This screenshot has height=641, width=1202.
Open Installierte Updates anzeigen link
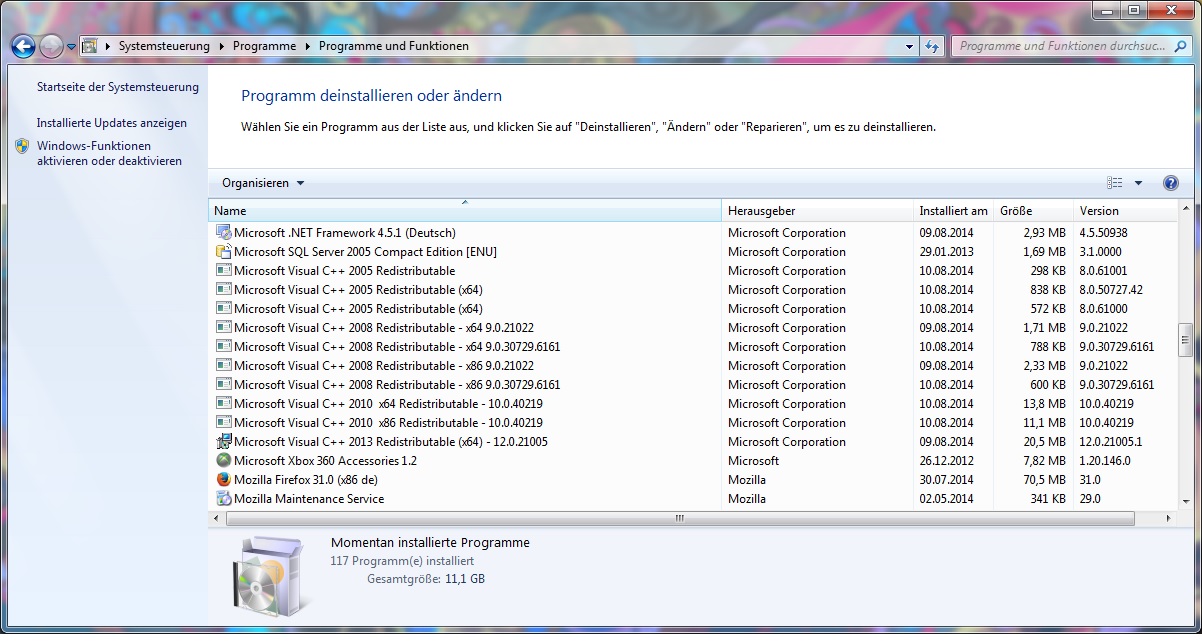[112, 123]
